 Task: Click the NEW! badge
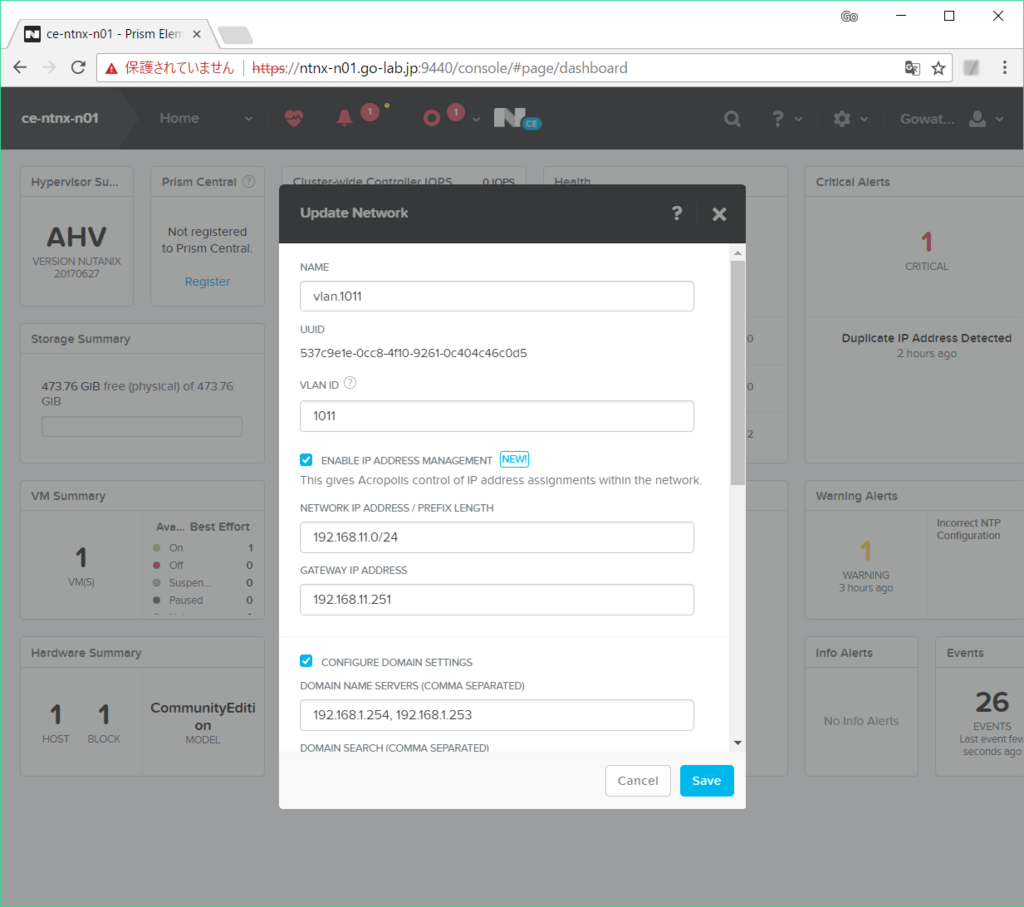click(514, 459)
